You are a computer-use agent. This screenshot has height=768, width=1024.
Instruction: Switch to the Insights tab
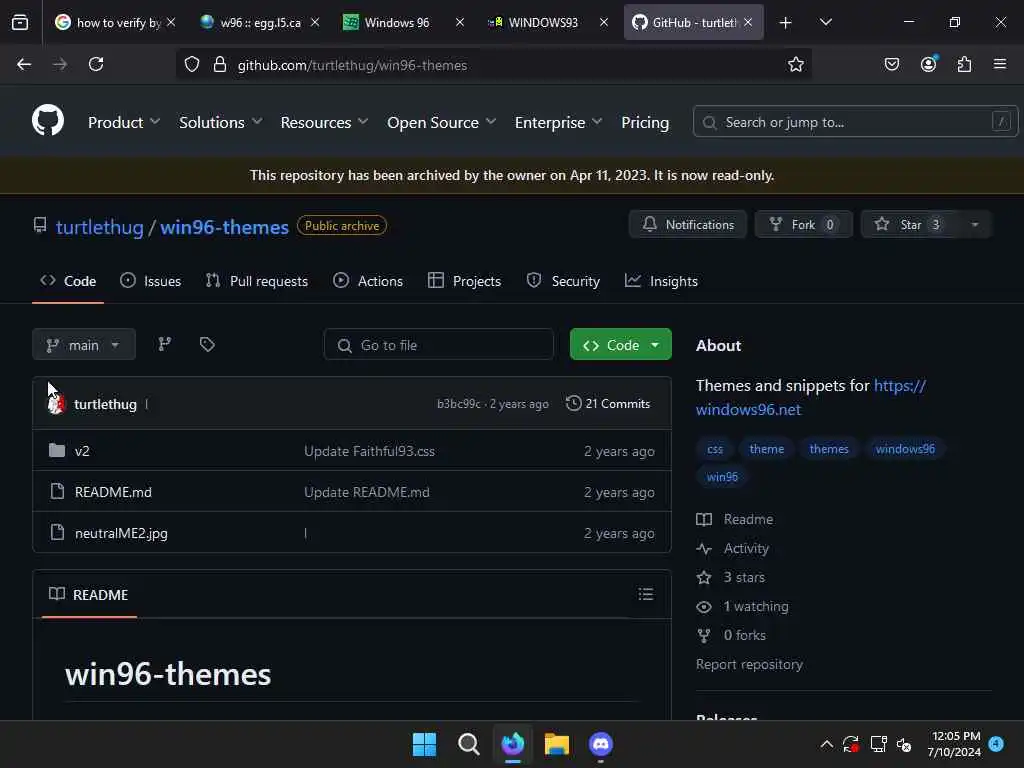(662, 281)
